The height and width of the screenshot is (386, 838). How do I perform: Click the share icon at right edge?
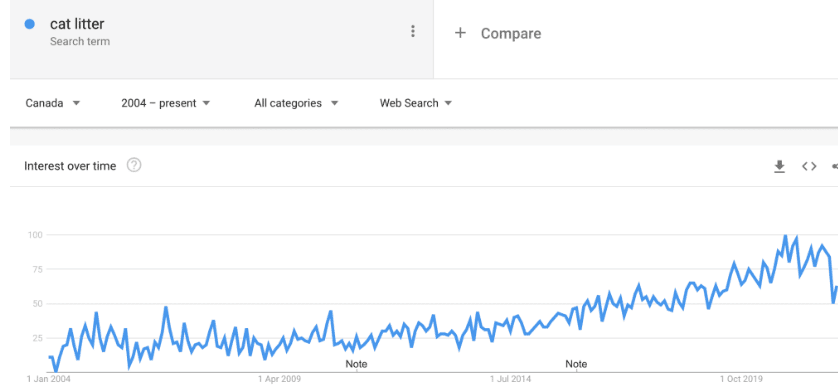(834, 166)
